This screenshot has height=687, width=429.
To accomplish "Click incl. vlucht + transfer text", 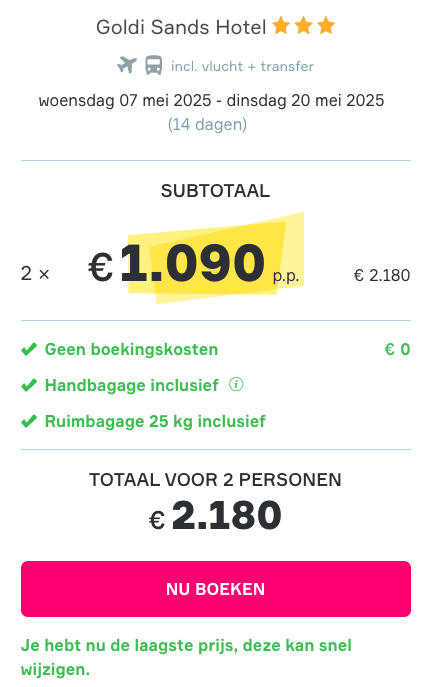I will pyautogui.click(x=242, y=66).
